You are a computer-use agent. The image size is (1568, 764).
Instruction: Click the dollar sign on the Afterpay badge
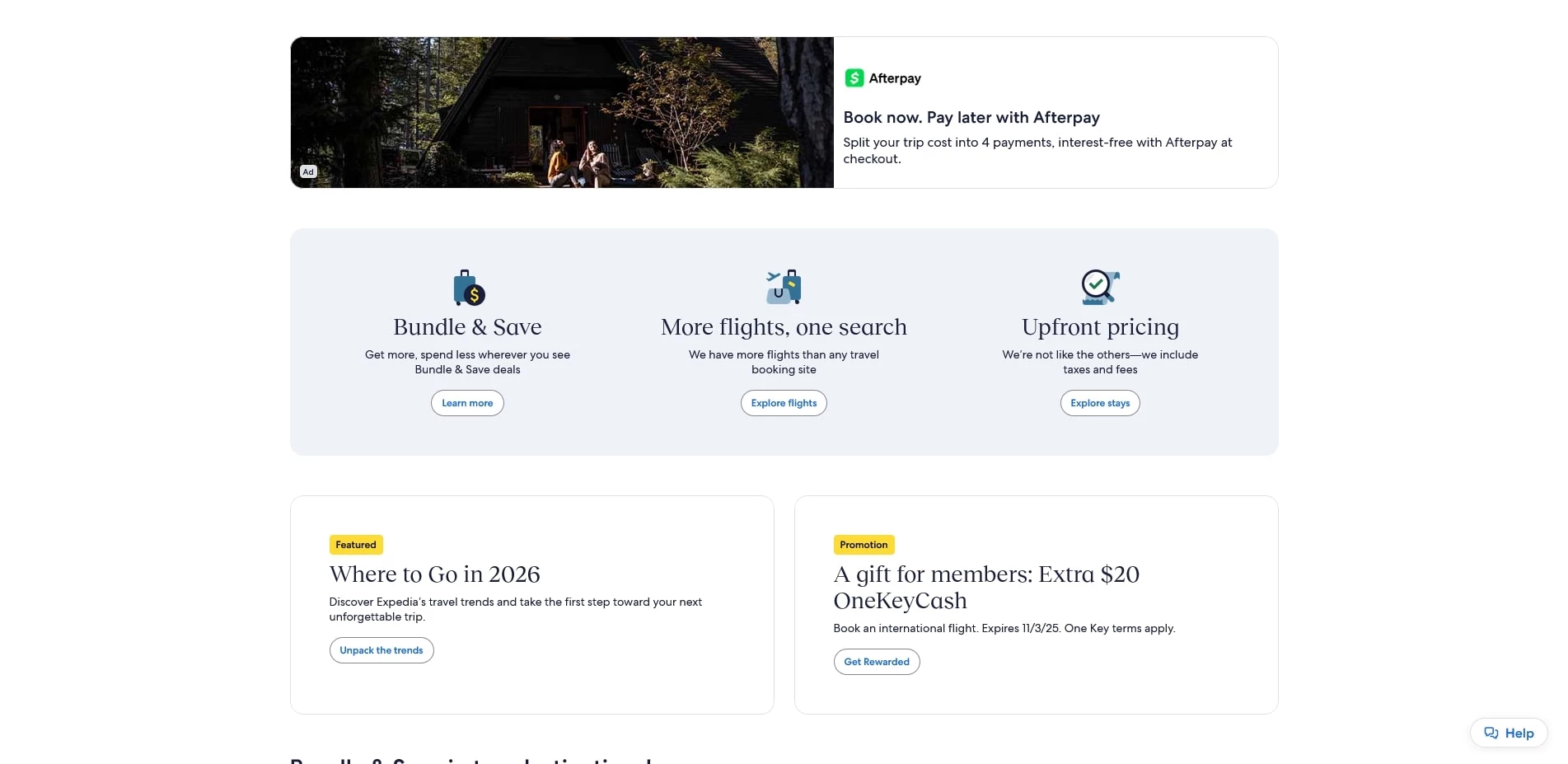[854, 77]
